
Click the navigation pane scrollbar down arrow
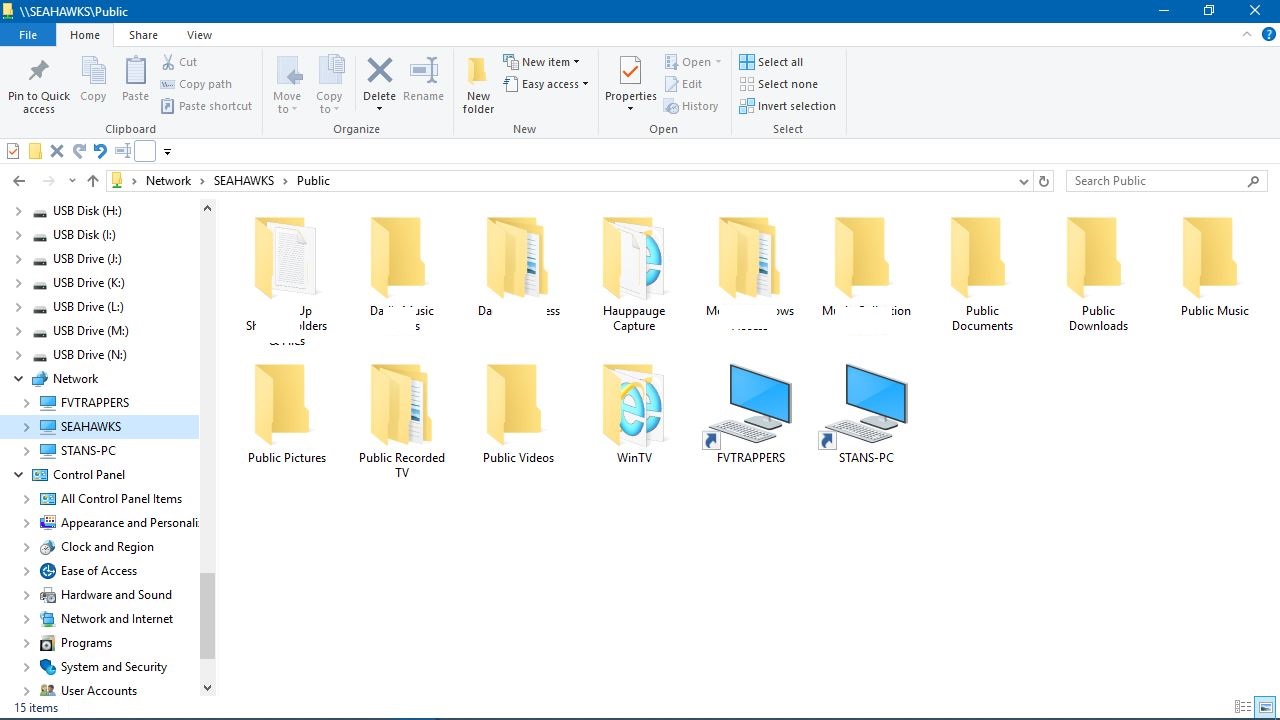coord(207,688)
